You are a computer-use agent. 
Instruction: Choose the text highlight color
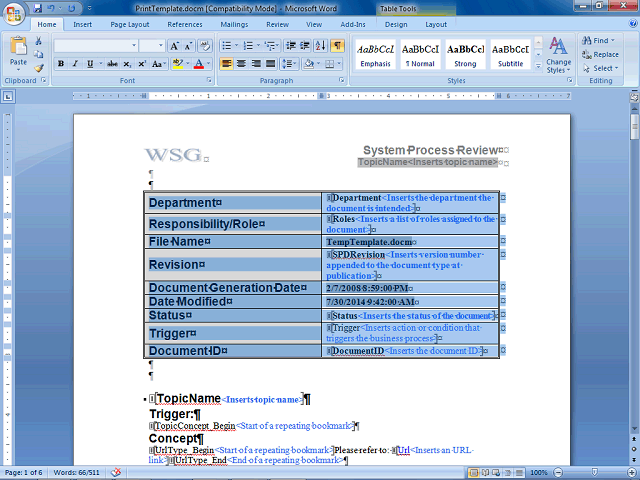[178, 64]
